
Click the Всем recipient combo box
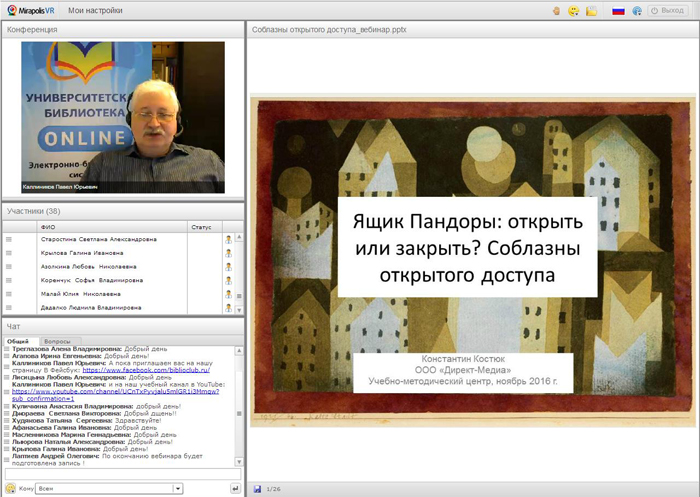point(109,489)
